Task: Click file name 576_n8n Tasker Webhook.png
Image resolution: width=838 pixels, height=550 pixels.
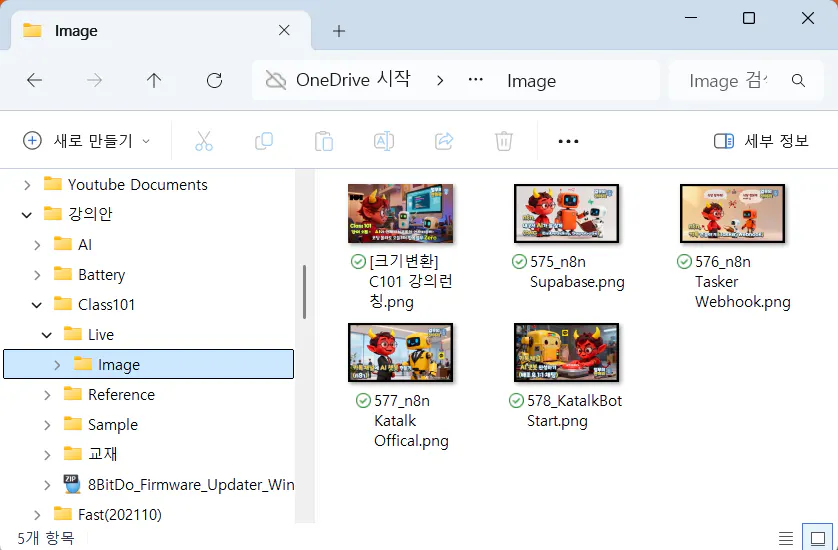Action: click(743, 282)
